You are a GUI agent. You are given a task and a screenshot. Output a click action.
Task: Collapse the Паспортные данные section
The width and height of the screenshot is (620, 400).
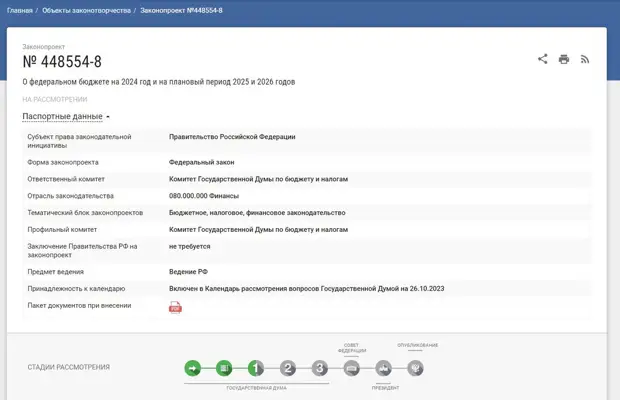[x=66, y=117]
